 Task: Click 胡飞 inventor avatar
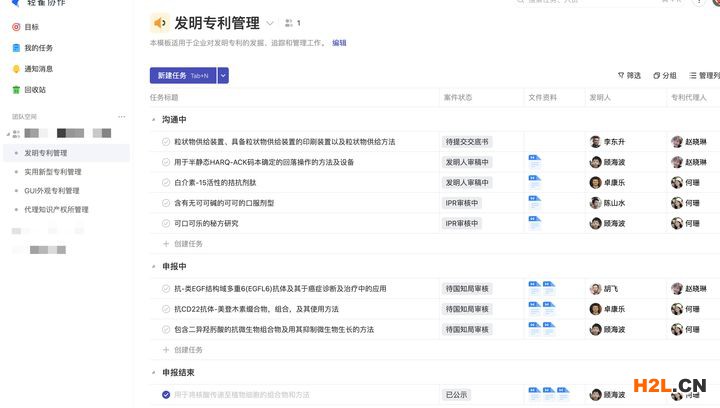pyautogui.click(x=596, y=289)
